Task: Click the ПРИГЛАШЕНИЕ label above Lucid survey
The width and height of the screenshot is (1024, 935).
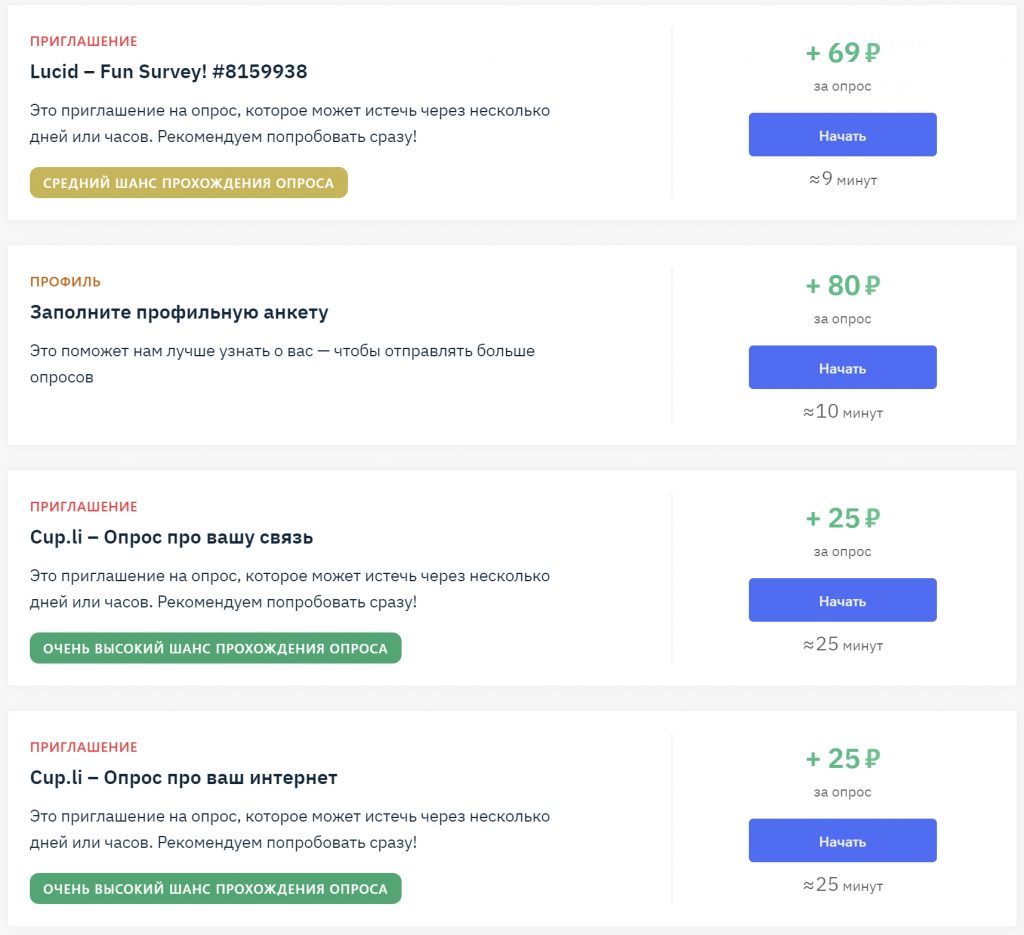Action: click(84, 41)
